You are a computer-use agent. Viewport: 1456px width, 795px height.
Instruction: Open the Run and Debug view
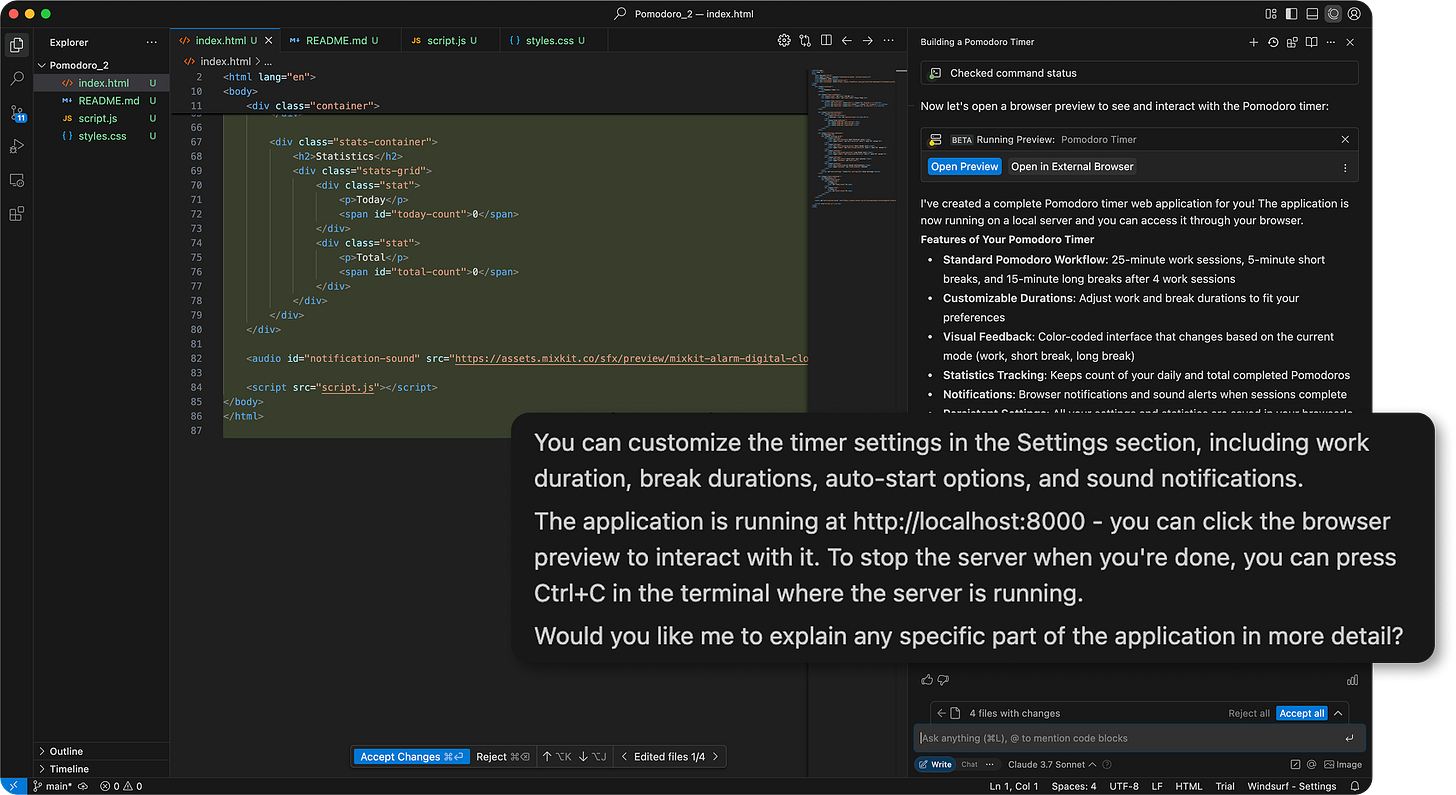point(16,147)
